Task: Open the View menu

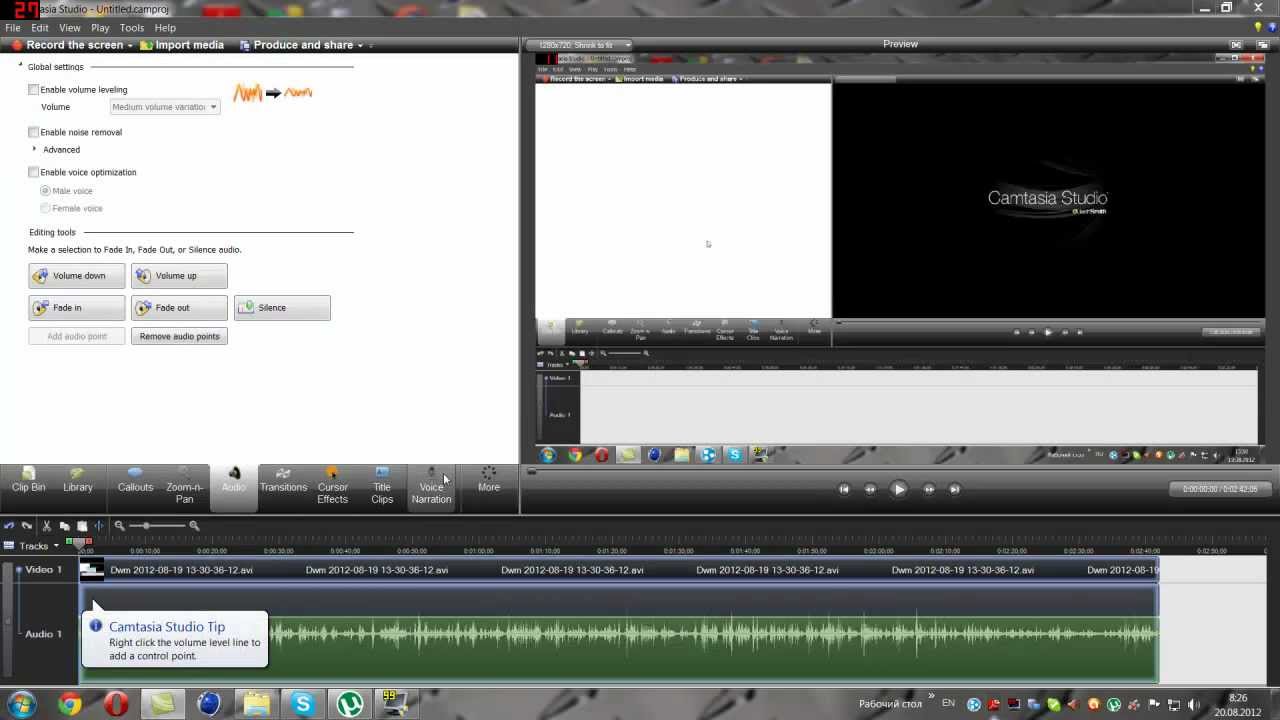Action: coord(70,28)
